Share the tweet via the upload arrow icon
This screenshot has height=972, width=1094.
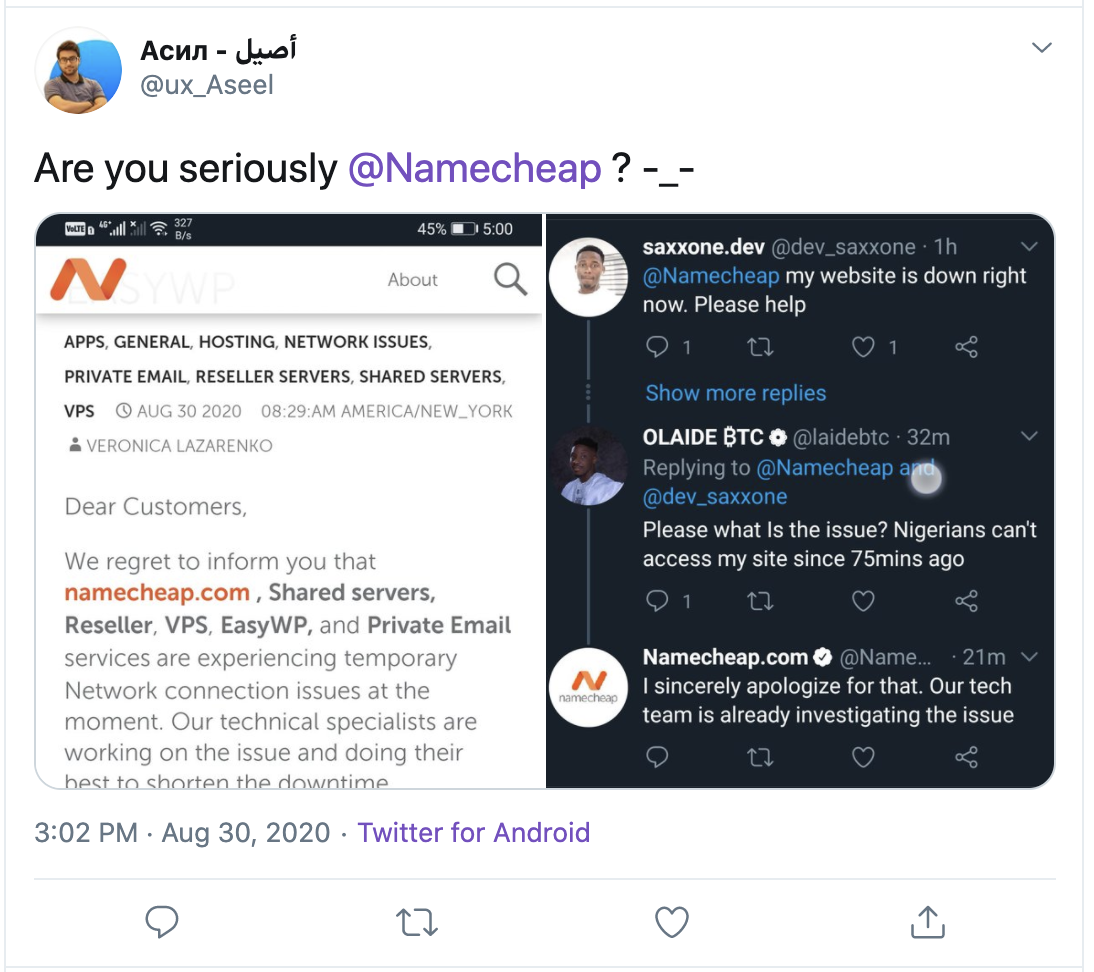tap(926, 922)
